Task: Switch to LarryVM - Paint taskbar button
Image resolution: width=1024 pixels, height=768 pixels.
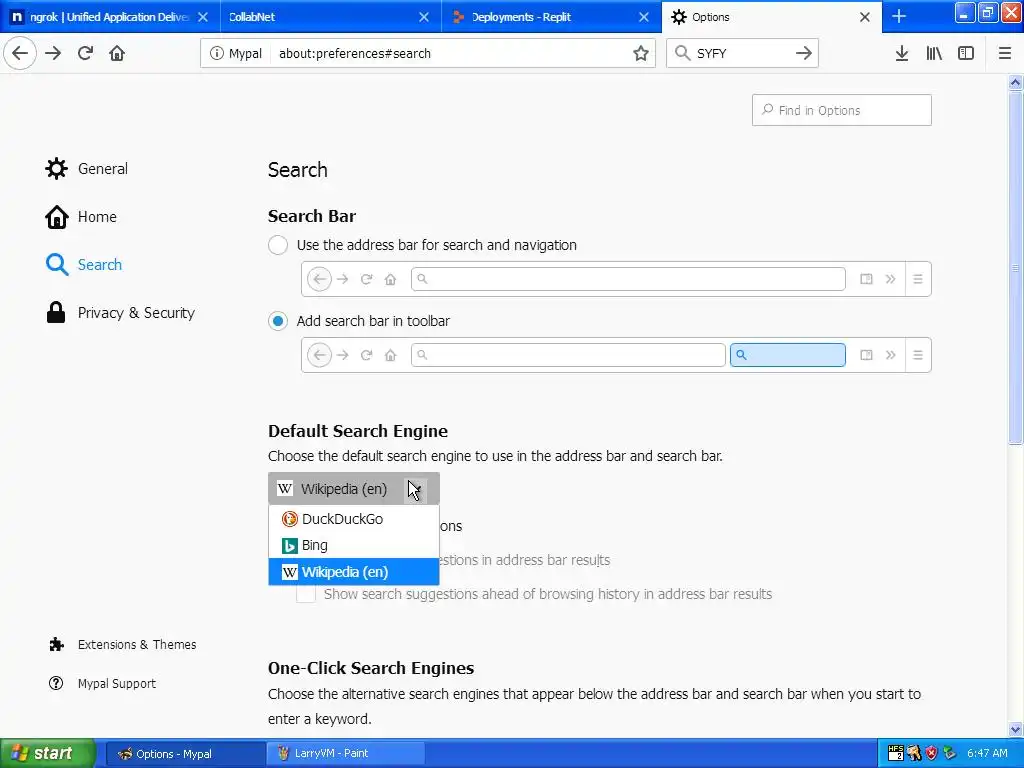Action: pos(346,754)
